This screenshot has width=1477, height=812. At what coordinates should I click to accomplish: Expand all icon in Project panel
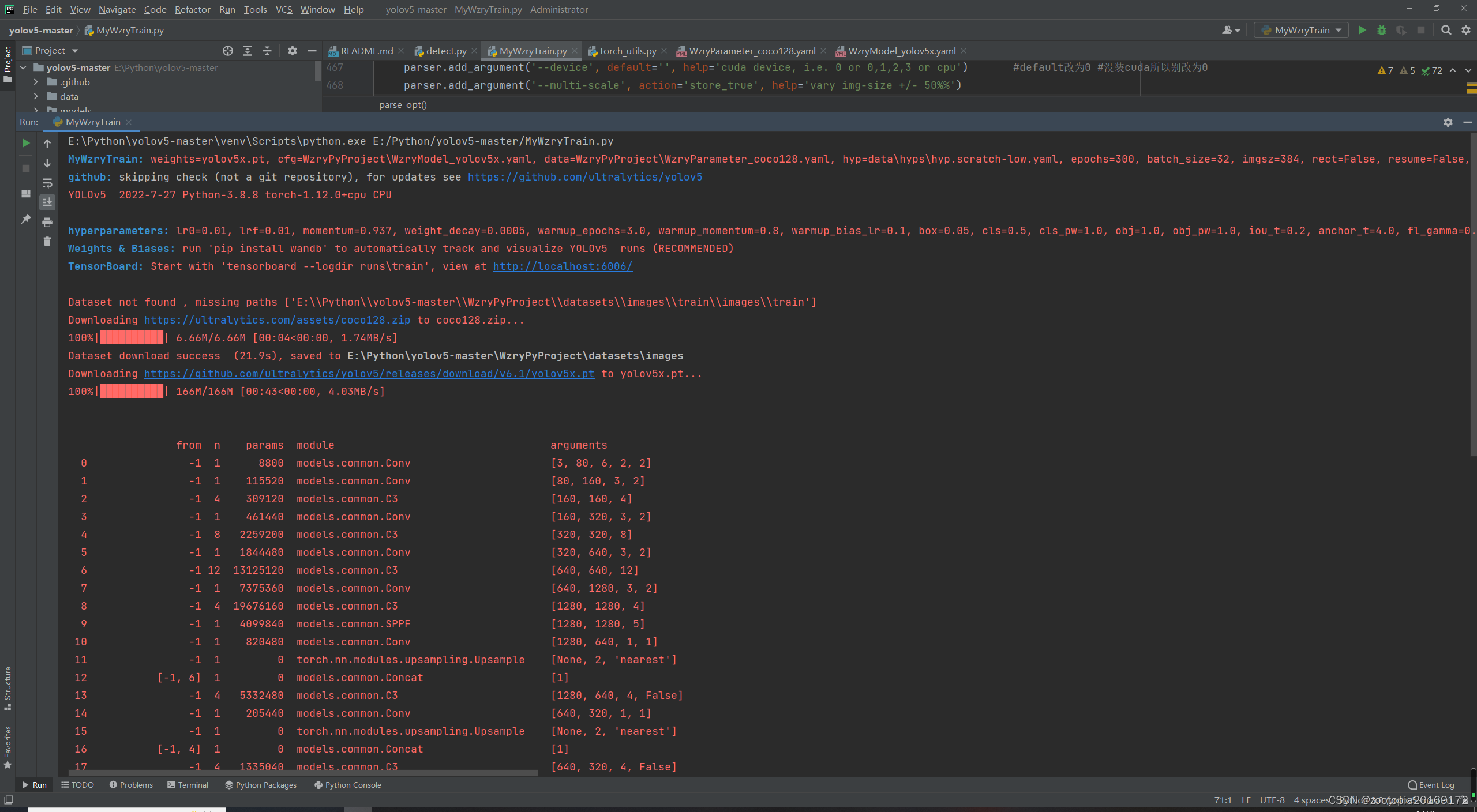click(x=248, y=51)
